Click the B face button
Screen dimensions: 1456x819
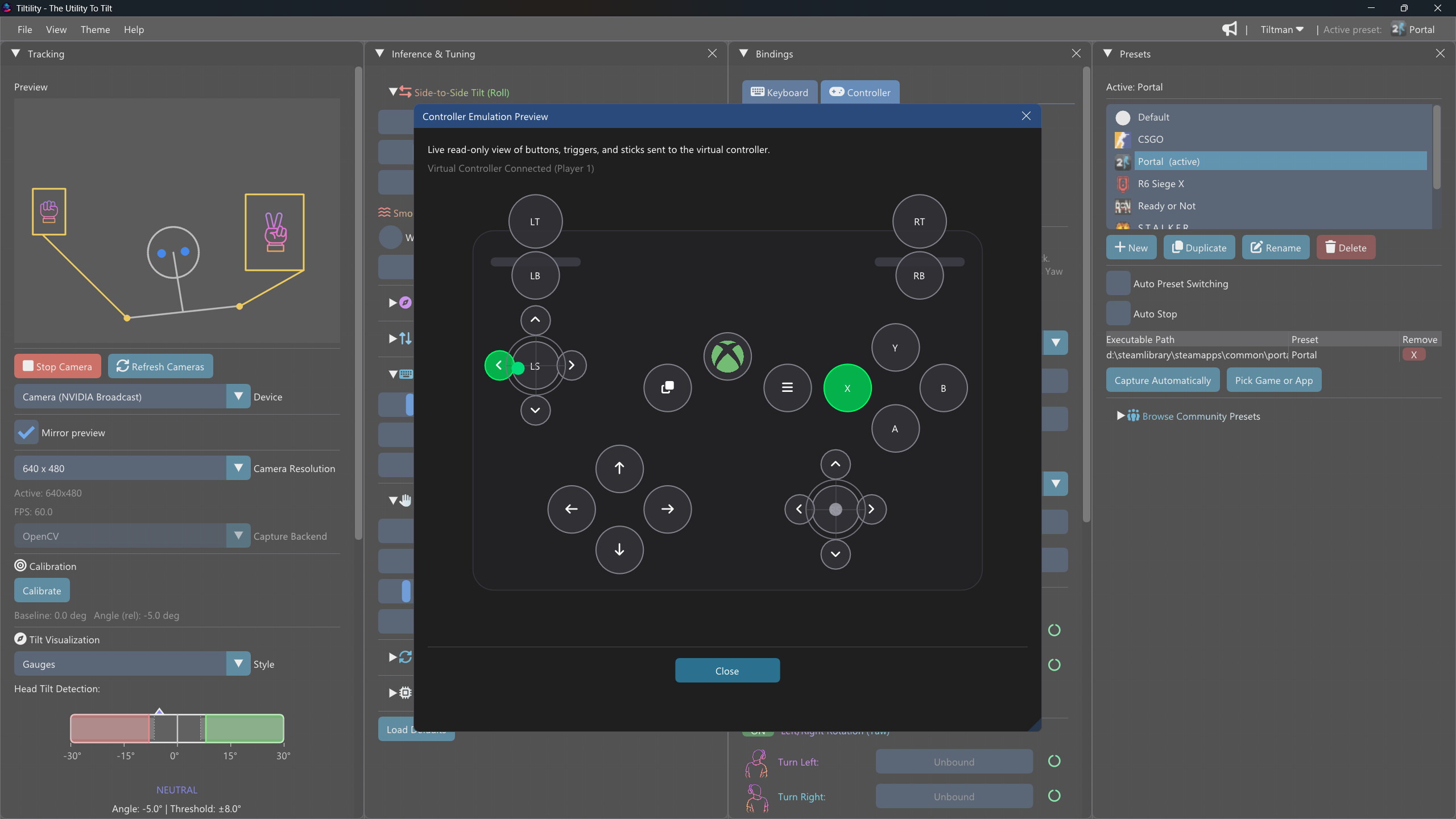tap(944, 388)
